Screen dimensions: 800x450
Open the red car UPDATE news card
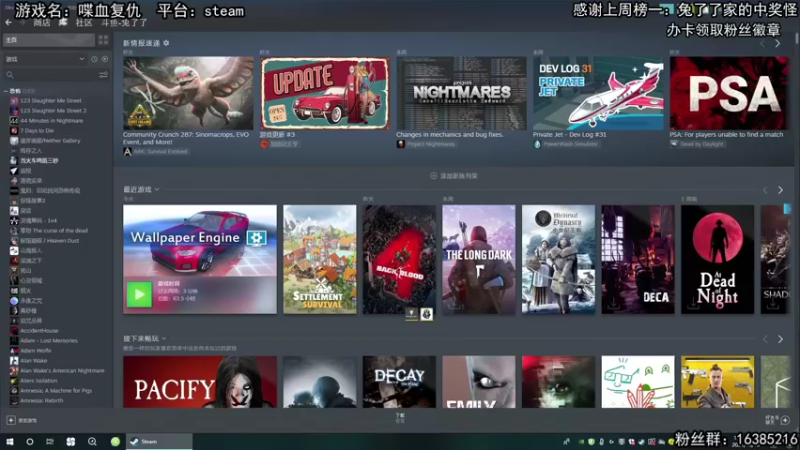[x=325, y=93]
